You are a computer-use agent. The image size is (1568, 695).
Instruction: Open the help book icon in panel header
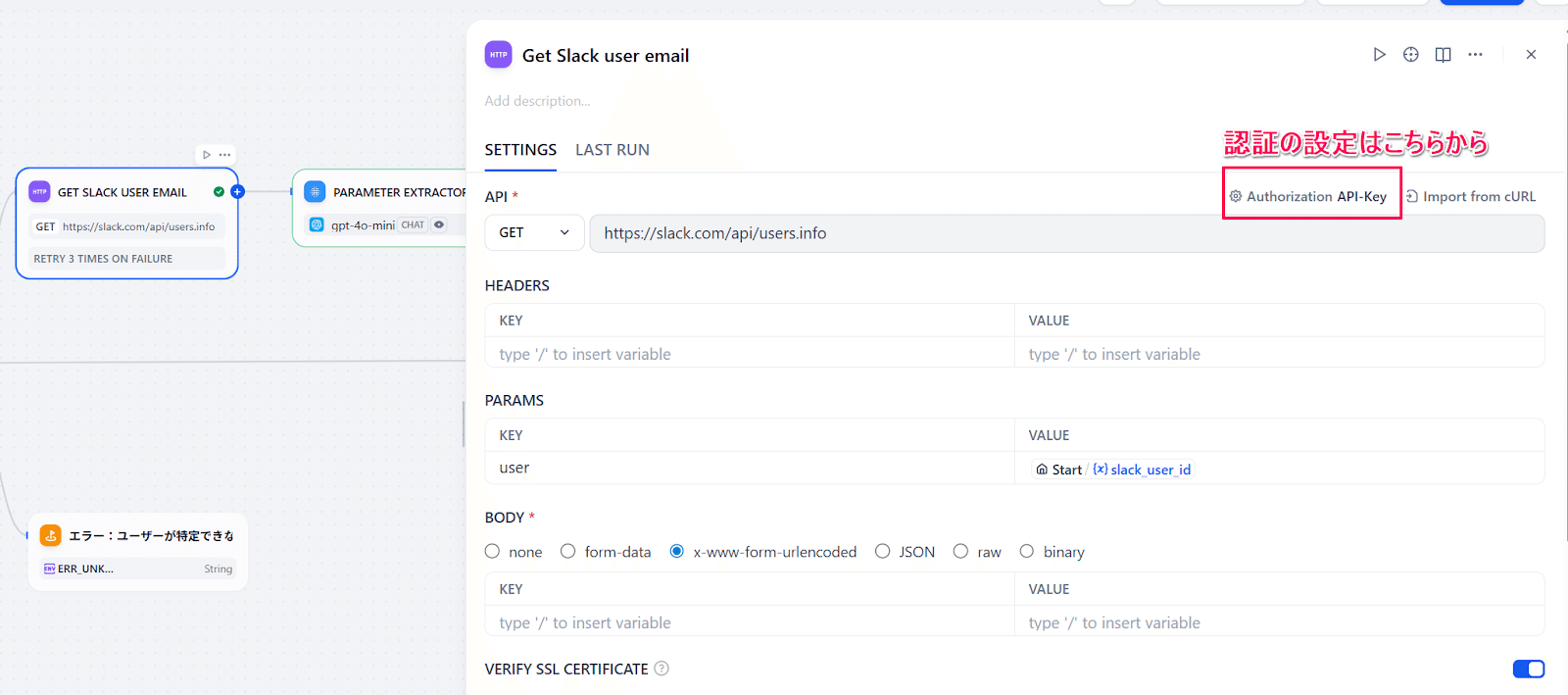pyautogui.click(x=1443, y=55)
